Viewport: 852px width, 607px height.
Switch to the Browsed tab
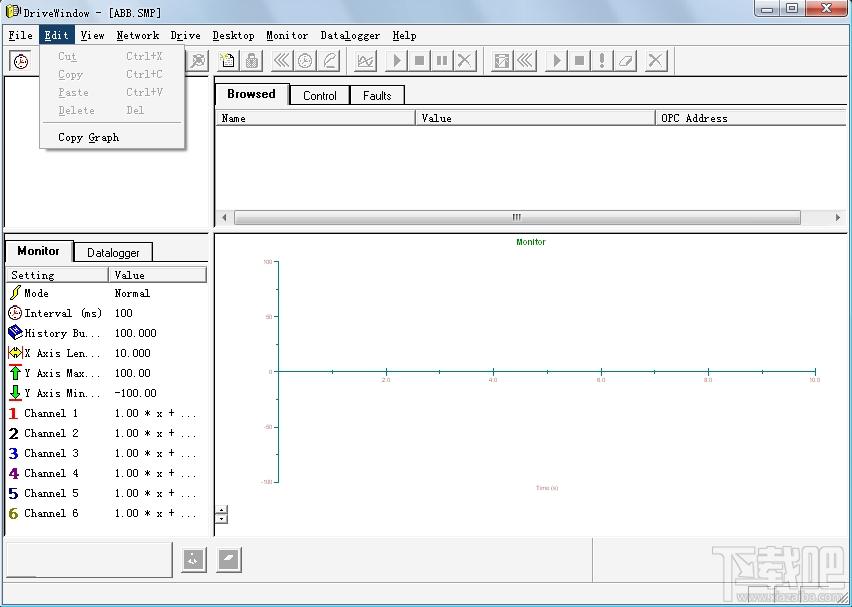pos(252,94)
